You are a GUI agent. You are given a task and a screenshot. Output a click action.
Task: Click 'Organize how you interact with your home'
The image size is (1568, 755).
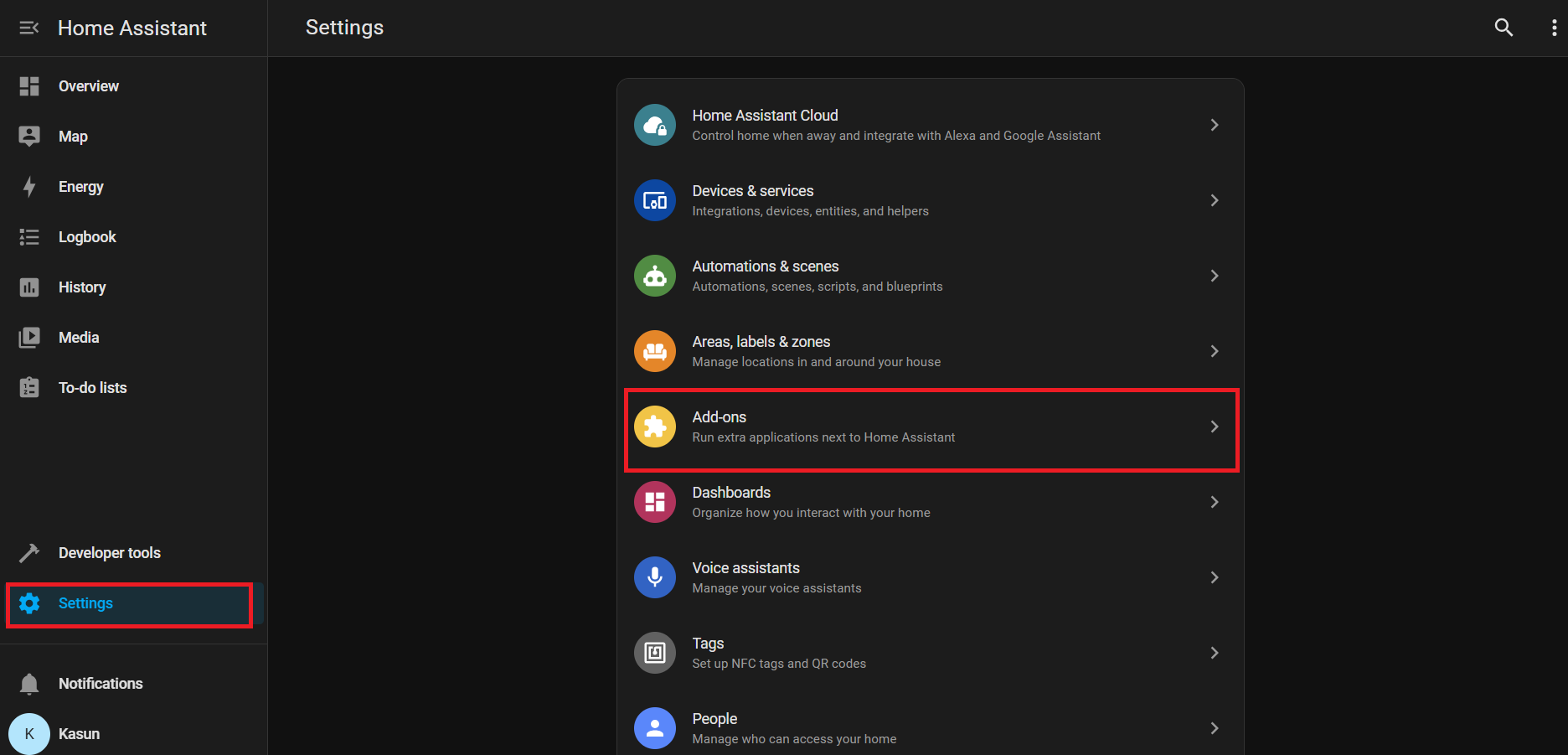click(x=811, y=513)
